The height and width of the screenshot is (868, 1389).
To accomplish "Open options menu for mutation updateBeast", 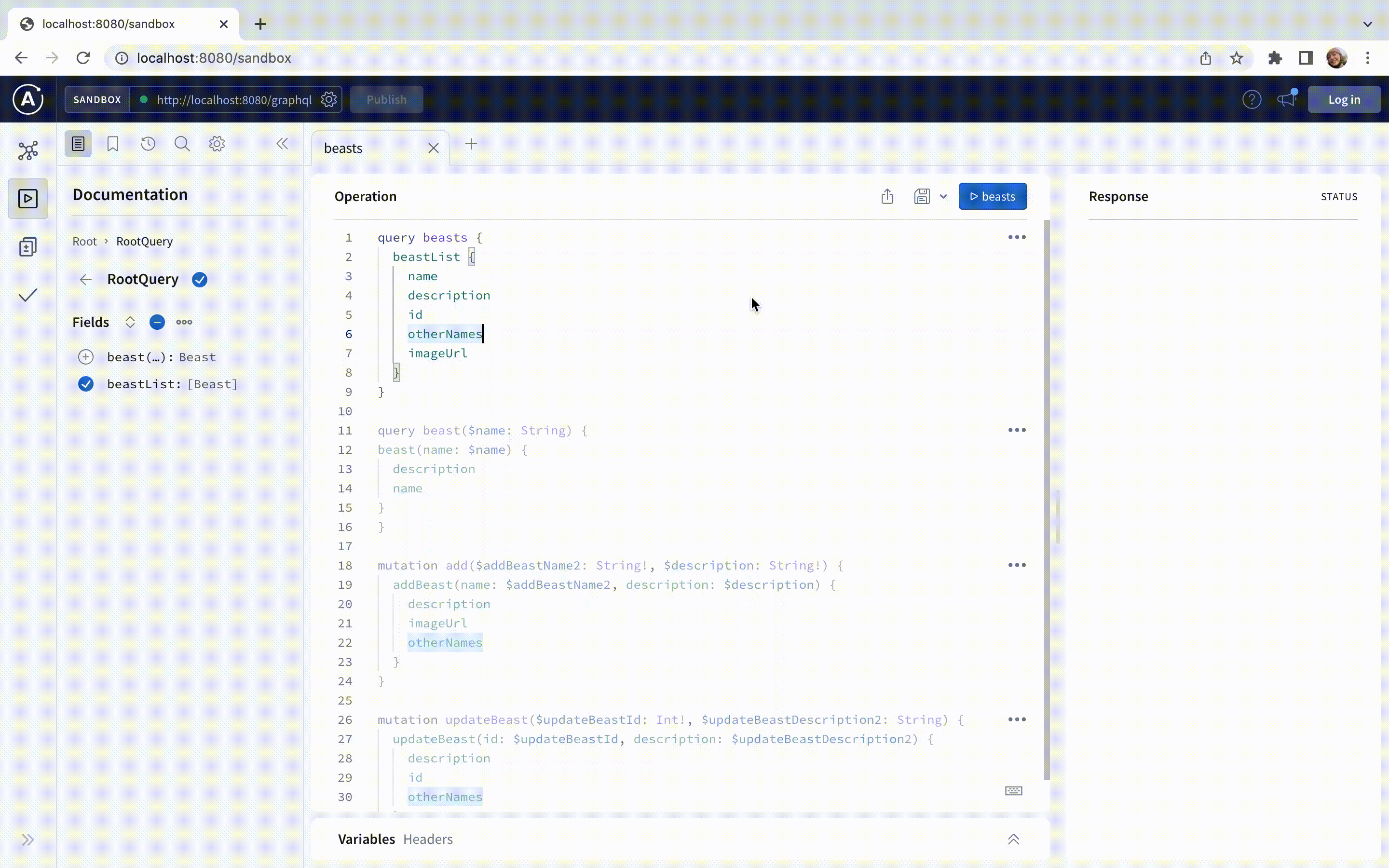I will coord(1017,719).
